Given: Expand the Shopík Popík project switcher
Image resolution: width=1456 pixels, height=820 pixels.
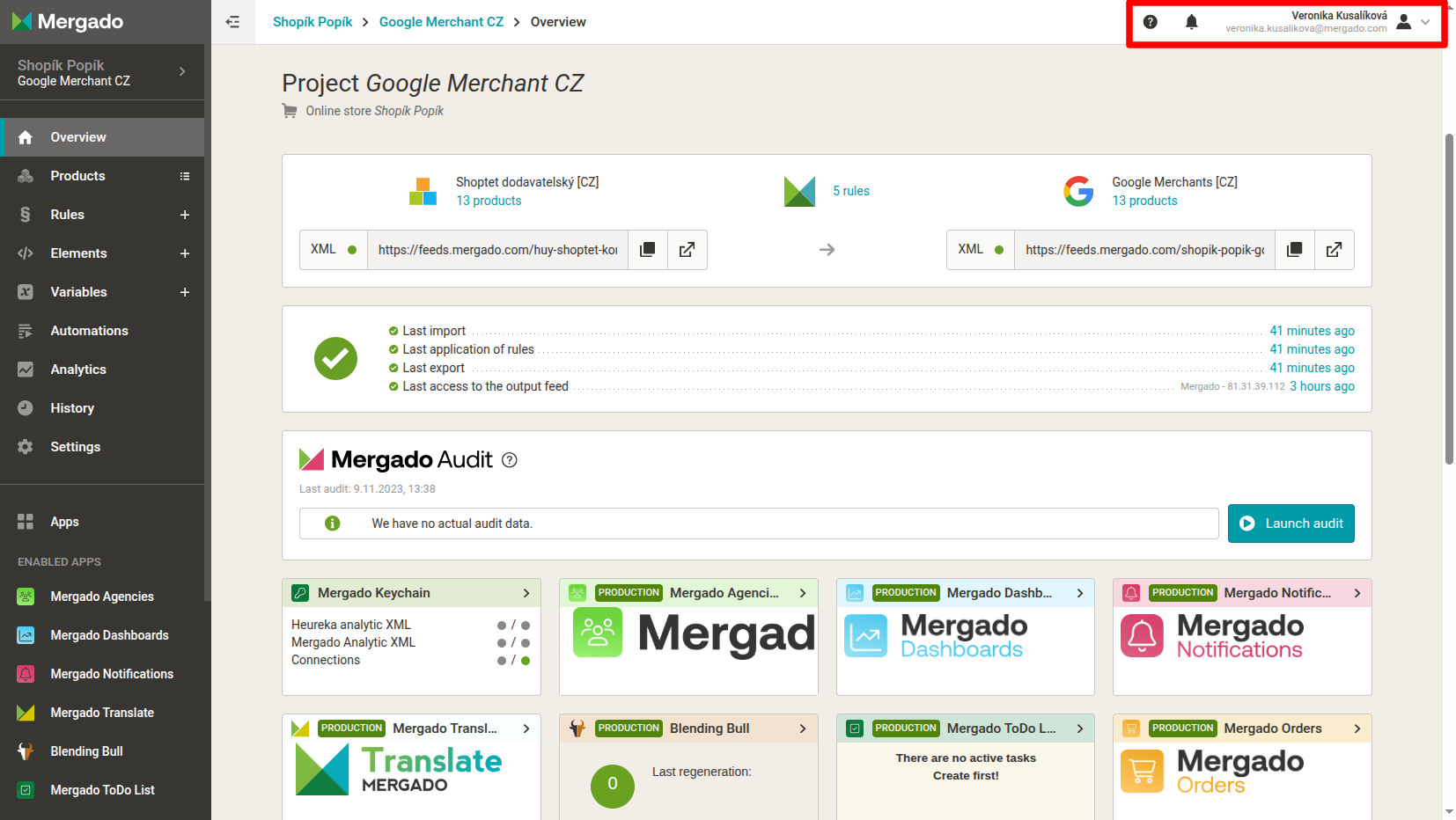Looking at the screenshot, I should tap(182, 72).
